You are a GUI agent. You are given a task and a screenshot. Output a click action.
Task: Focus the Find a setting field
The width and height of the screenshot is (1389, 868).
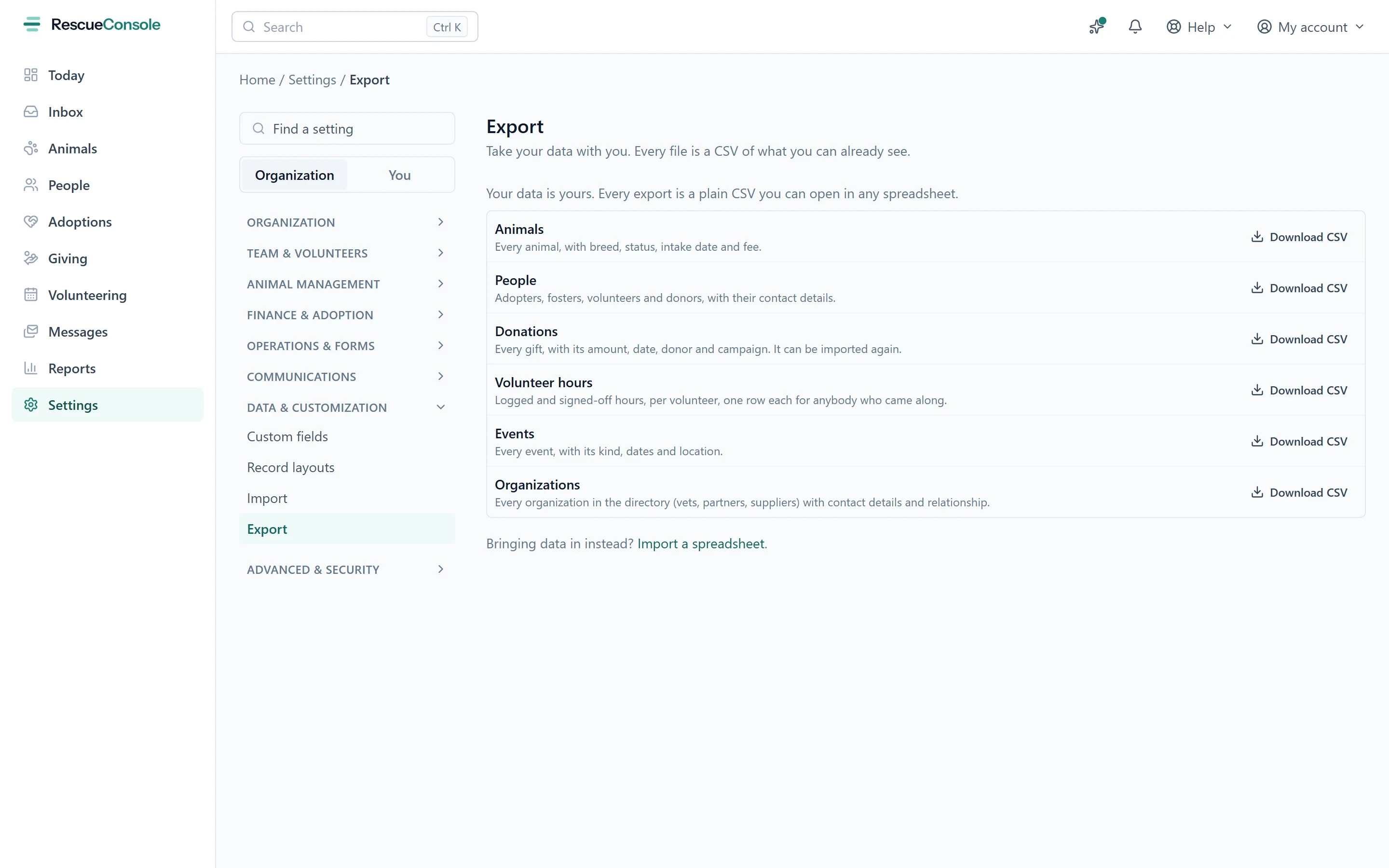pyautogui.click(x=347, y=129)
